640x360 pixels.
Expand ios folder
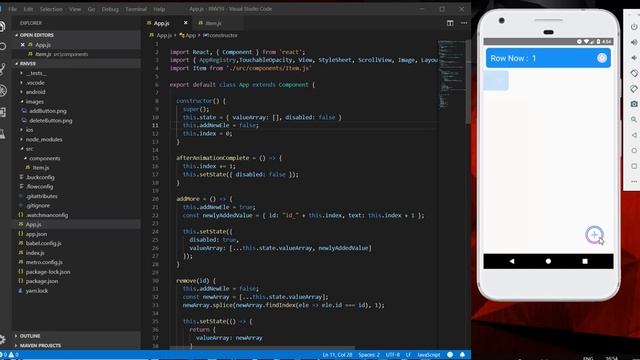(29, 130)
